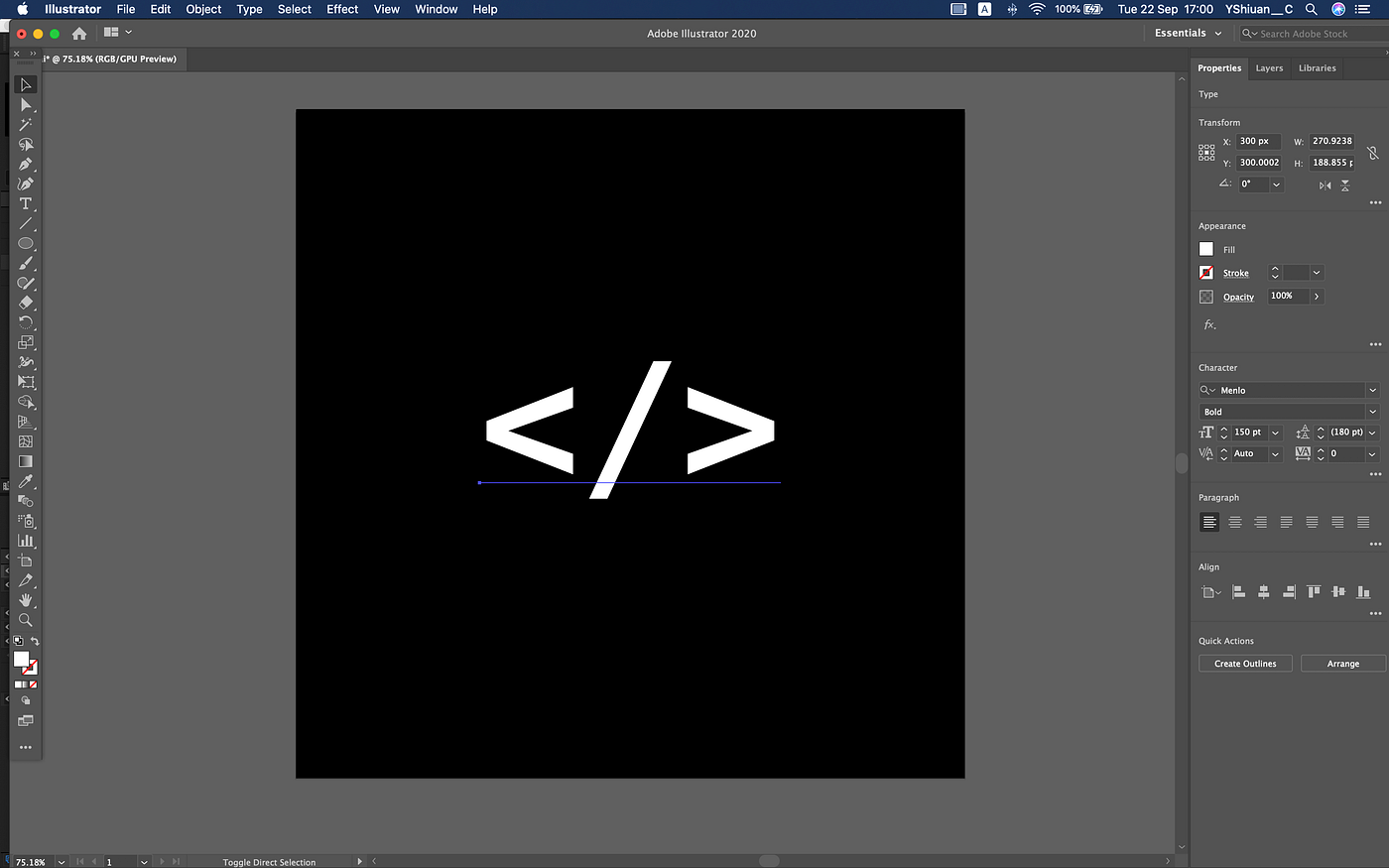Set paragraph to Justify all lines

tap(1363, 522)
